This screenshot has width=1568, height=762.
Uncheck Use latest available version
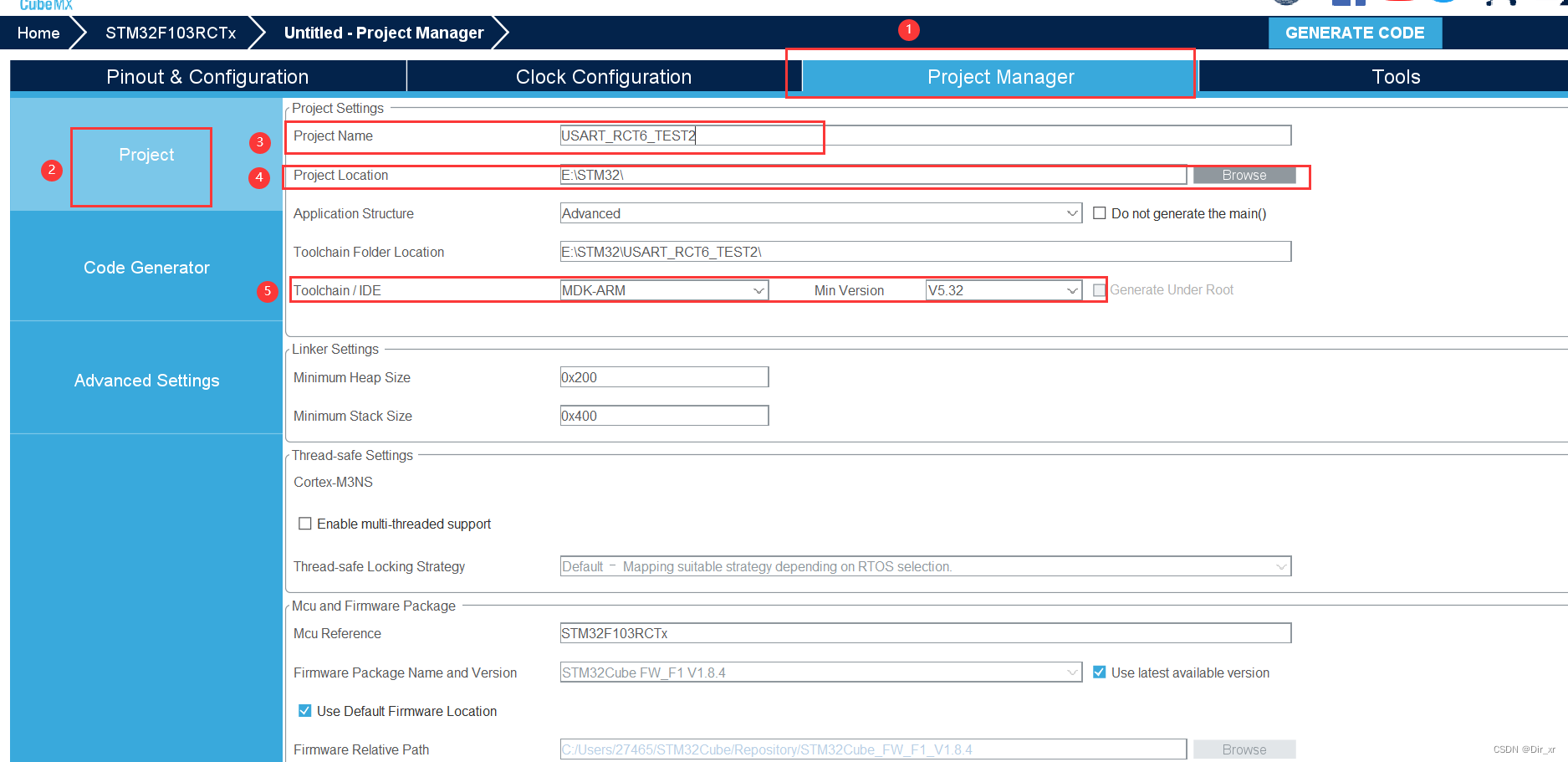pyautogui.click(x=1100, y=673)
